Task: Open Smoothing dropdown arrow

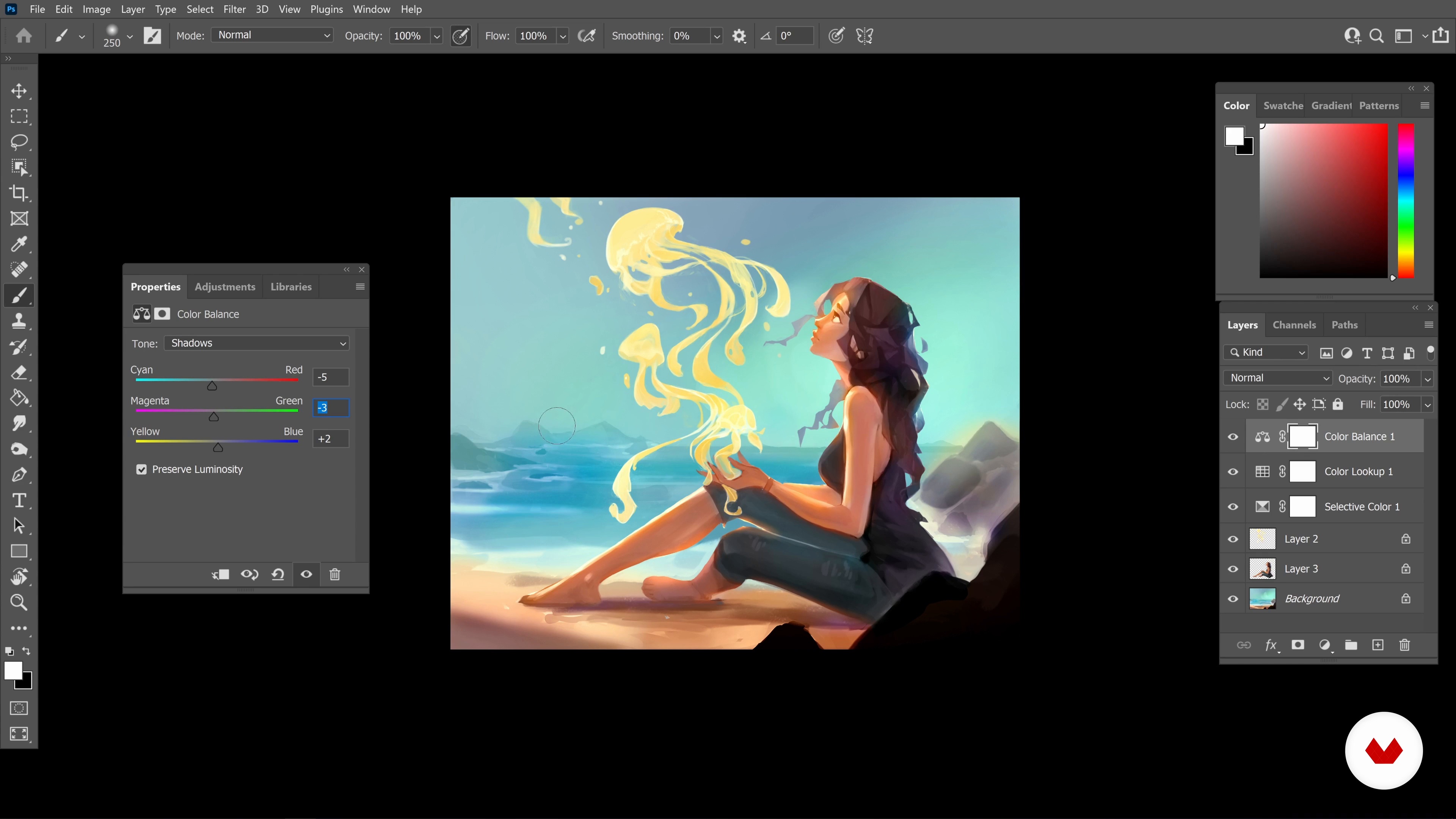Action: pos(717,36)
